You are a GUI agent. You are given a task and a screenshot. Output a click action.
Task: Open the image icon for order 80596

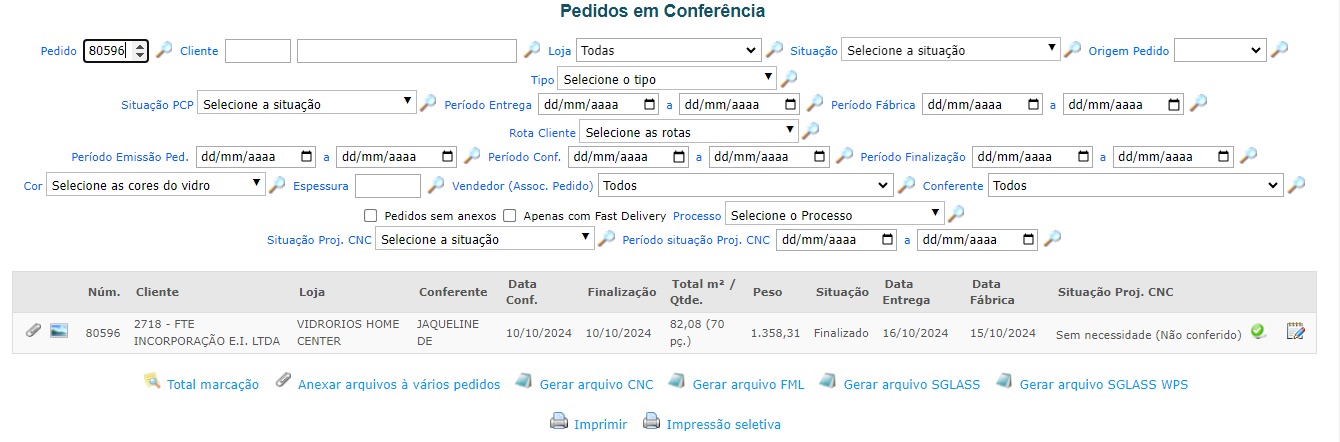59,331
